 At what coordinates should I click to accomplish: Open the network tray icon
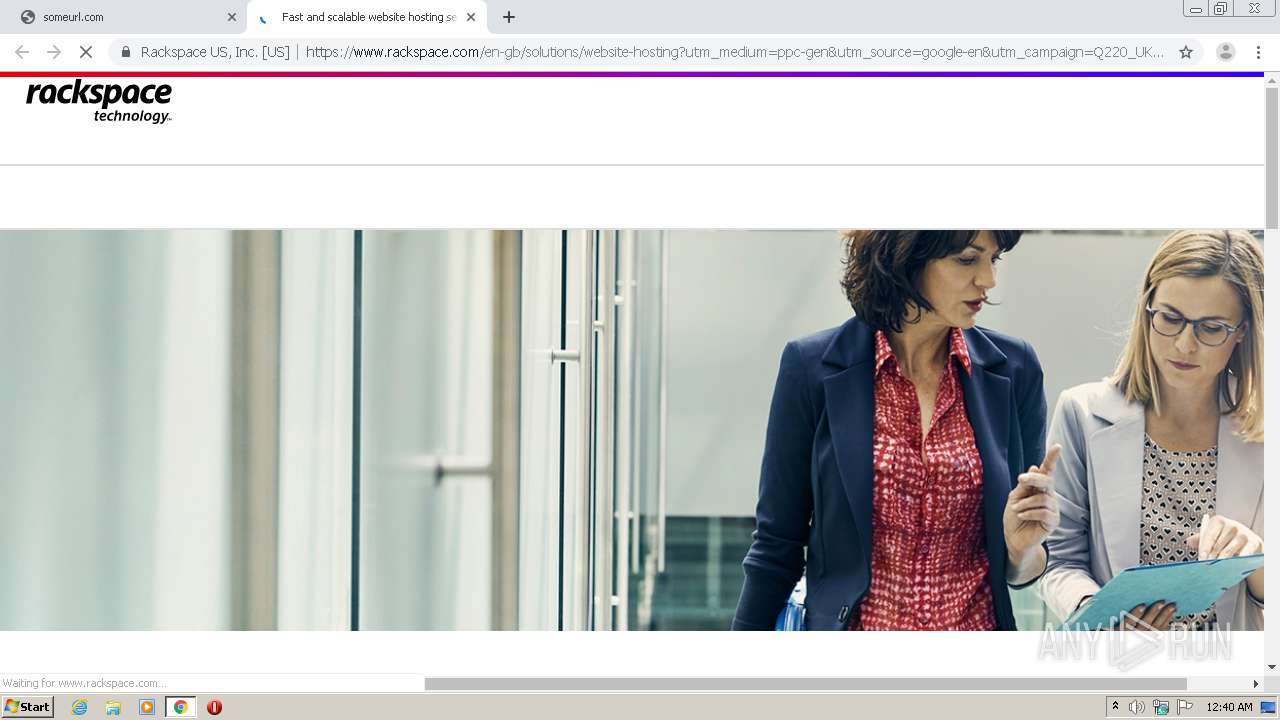pos(1161,707)
